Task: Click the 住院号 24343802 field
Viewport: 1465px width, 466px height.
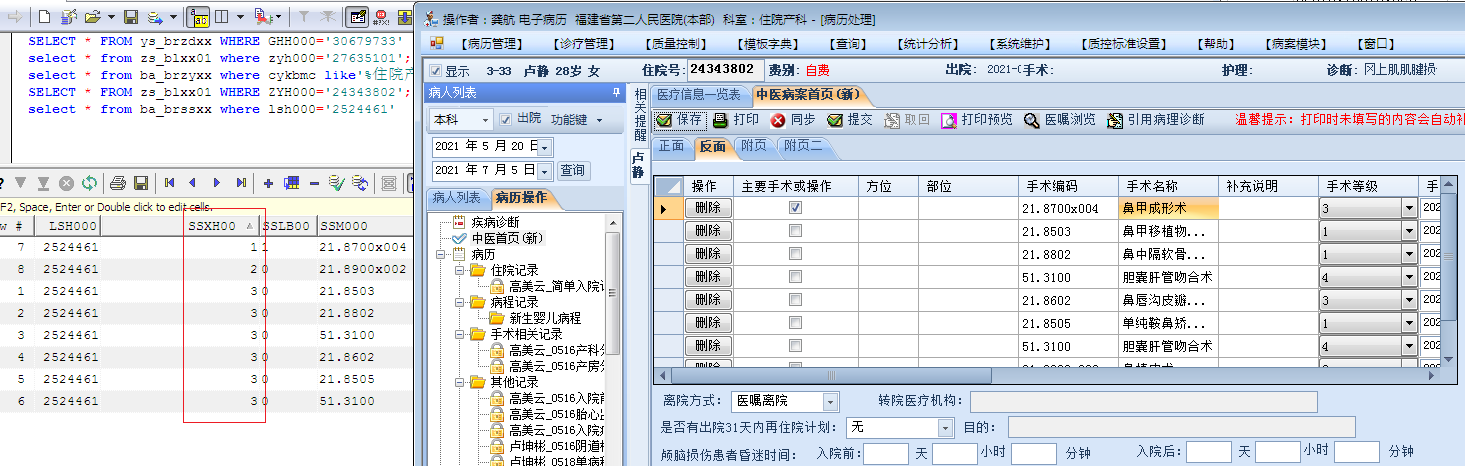Action: pyautogui.click(x=724, y=69)
